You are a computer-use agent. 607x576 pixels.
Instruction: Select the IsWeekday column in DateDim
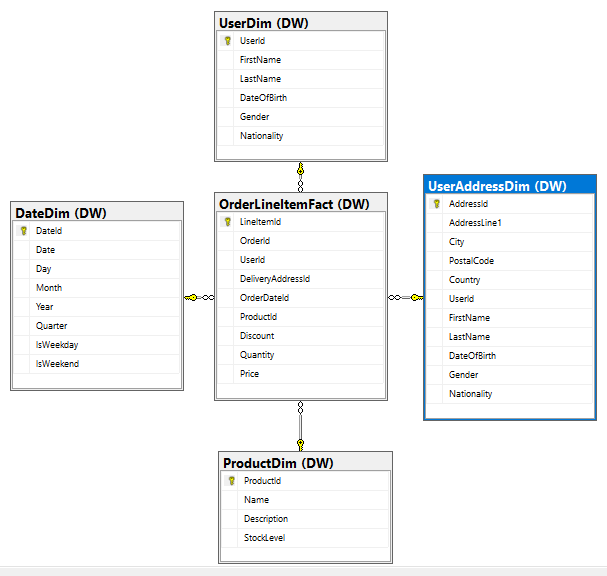[x=97, y=345]
